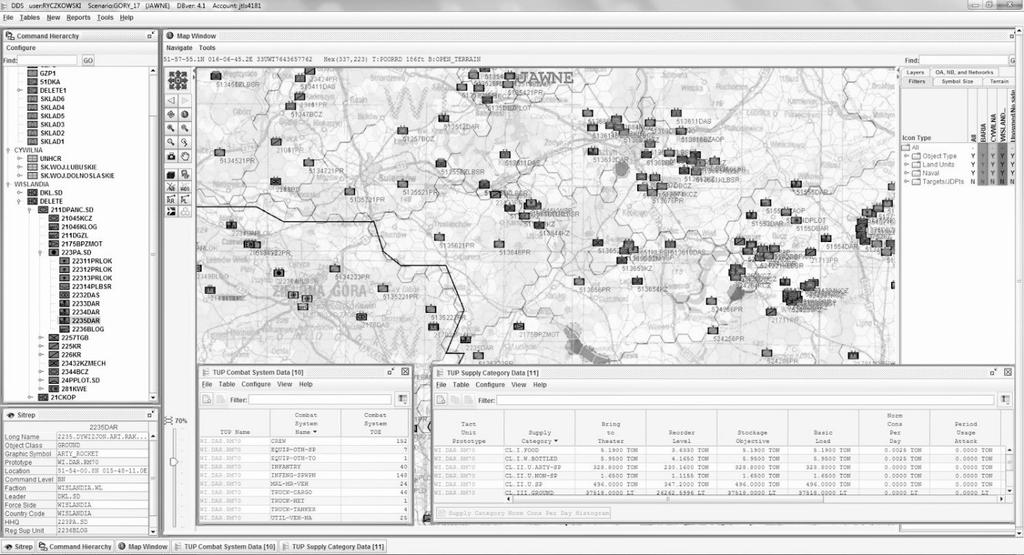1024x555 pixels.
Task: Detach the Command Hierarchy panel
Action: click(x=150, y=36)
